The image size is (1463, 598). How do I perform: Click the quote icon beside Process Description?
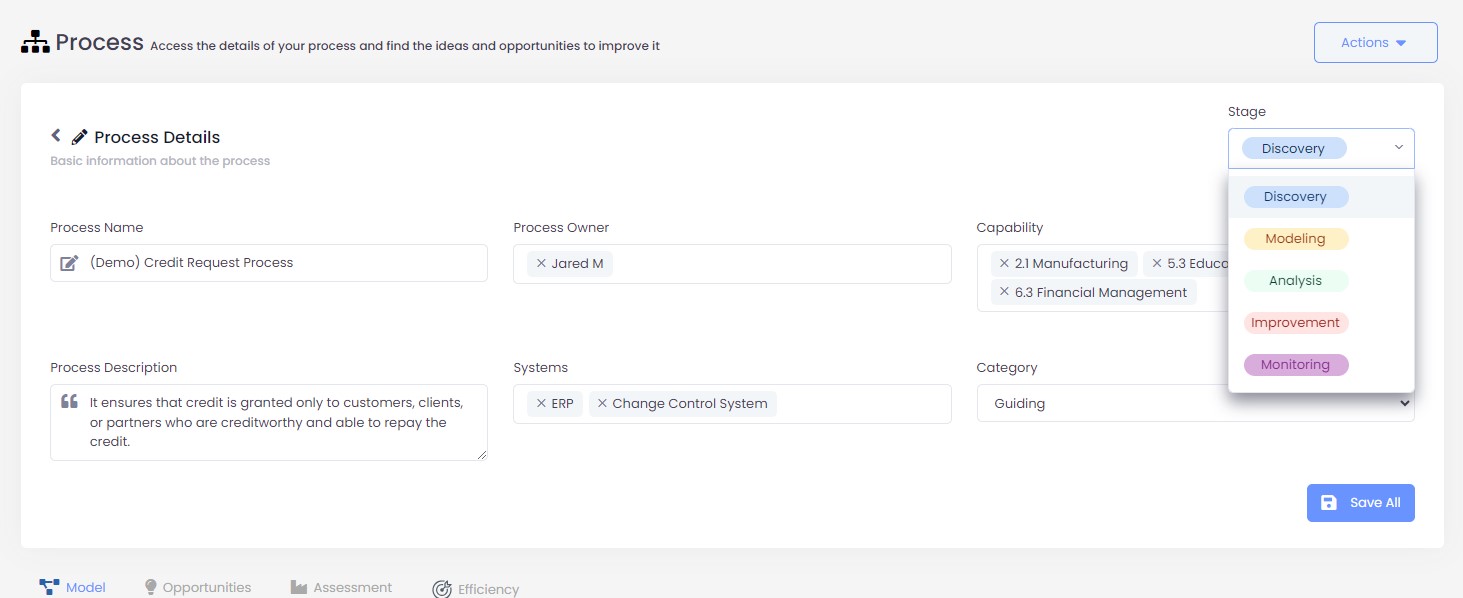point(68,401)
